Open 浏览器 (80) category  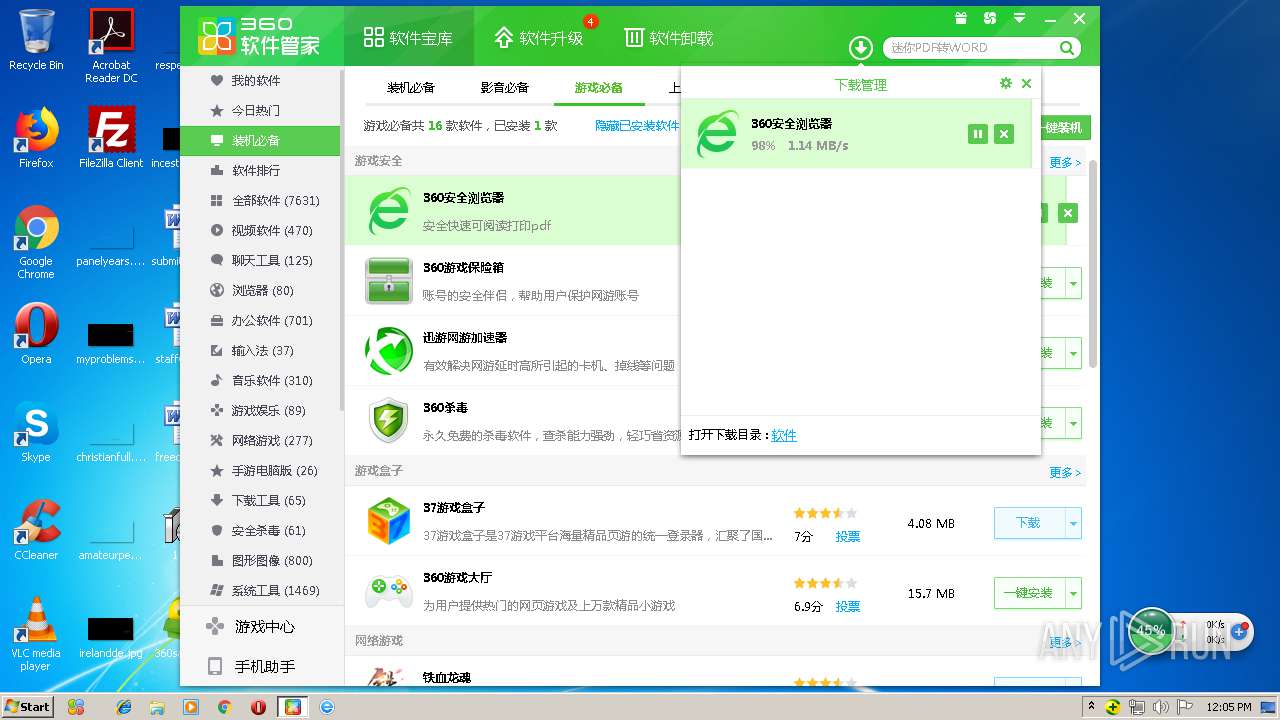[x=260, y=290]
